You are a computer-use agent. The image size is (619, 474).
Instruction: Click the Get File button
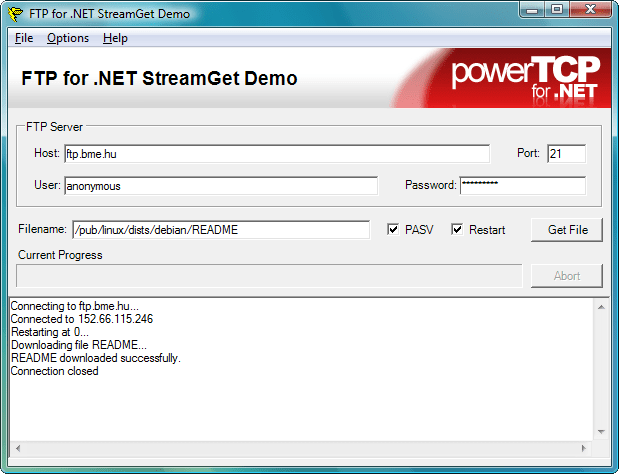coord(567,230)
